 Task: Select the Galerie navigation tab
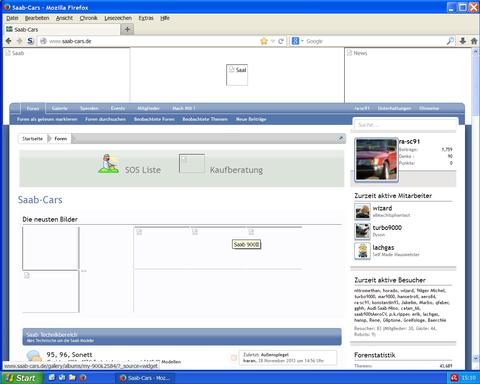pyautogui.click(x=60, y=108)
